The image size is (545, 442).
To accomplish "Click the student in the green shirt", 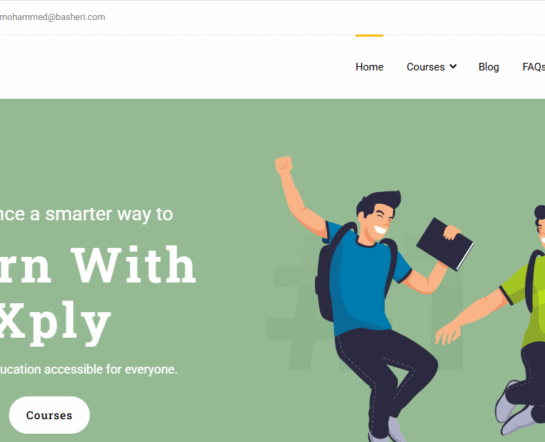I will [x=518, y=320].
